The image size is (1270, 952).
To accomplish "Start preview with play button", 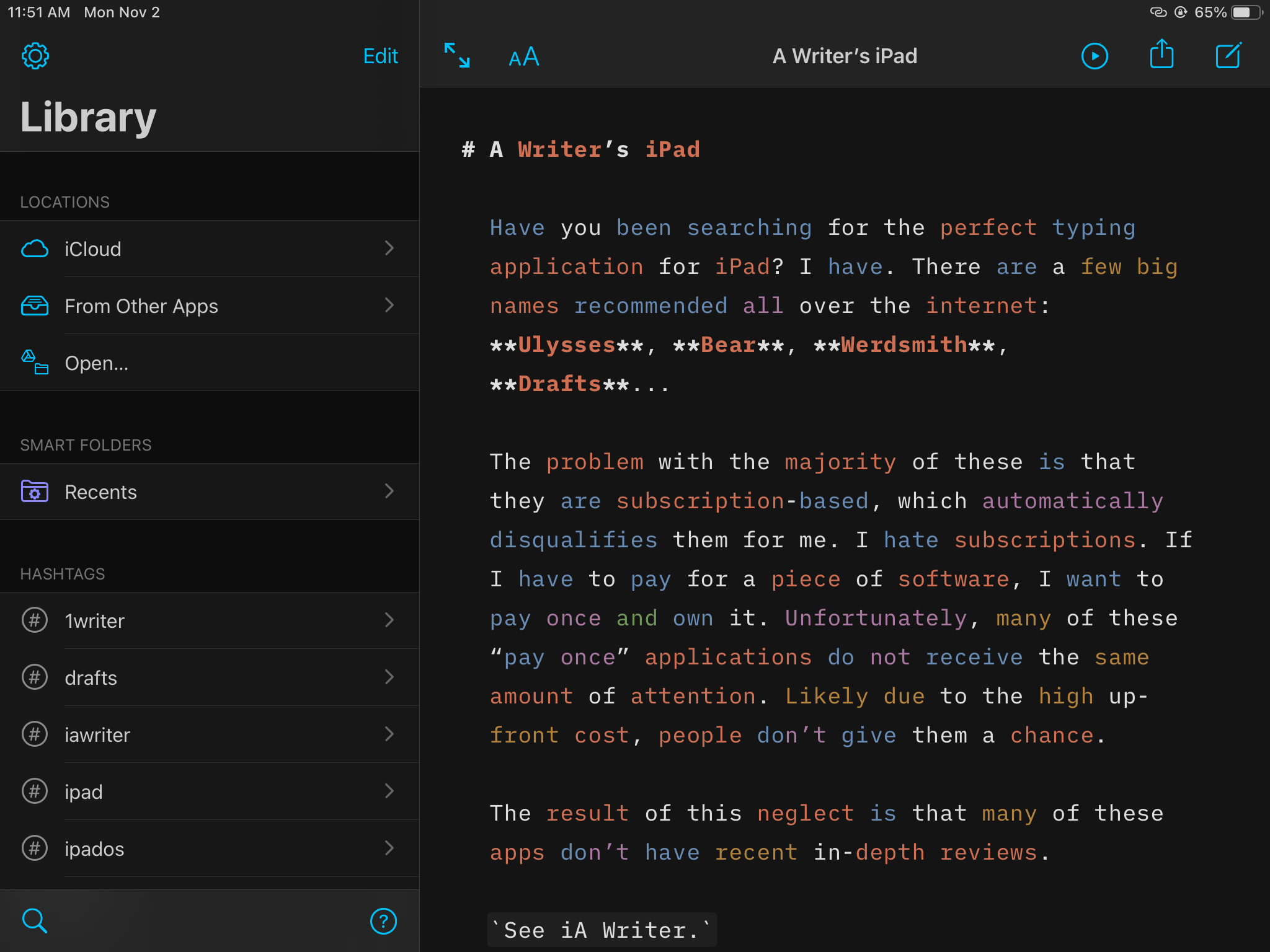I will coord(1095,56).
